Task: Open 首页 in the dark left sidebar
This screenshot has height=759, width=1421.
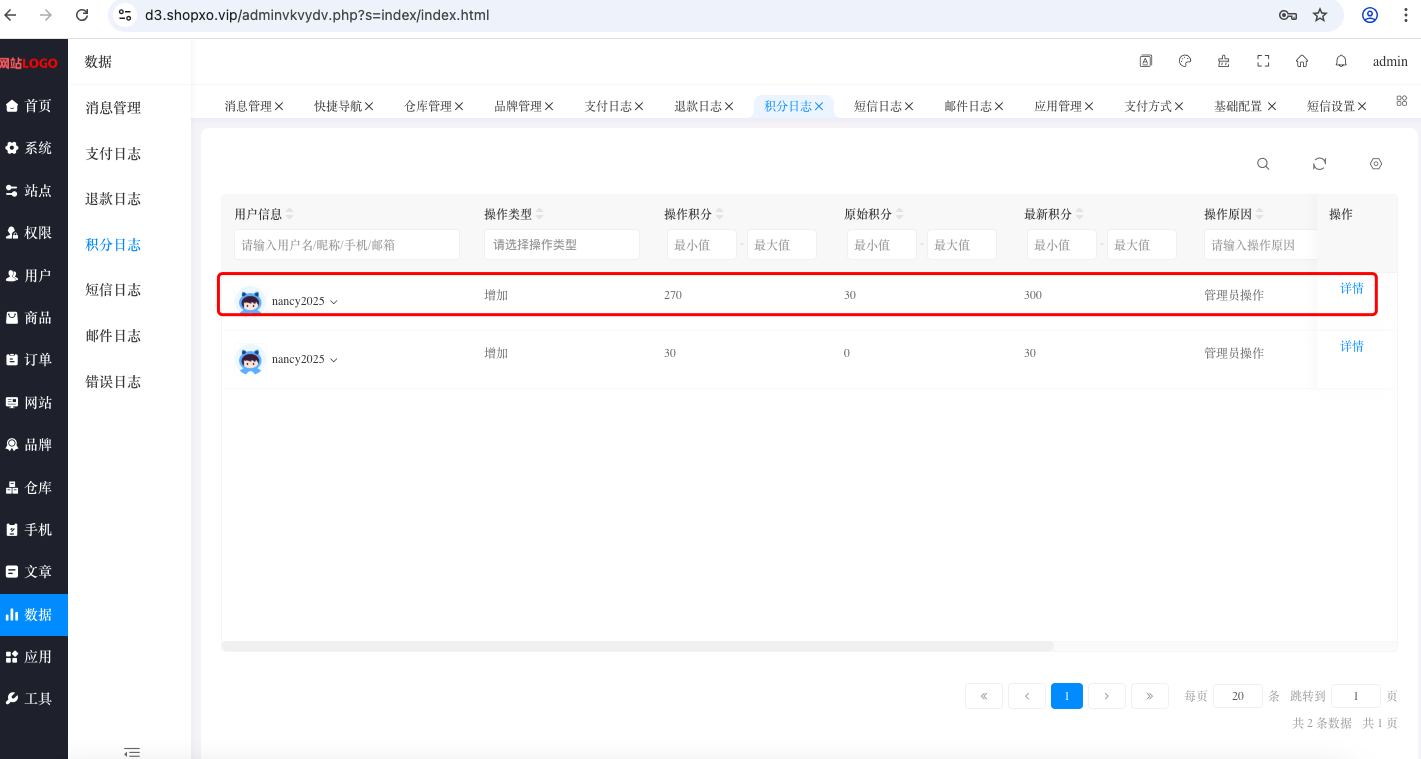Action: 29,106
